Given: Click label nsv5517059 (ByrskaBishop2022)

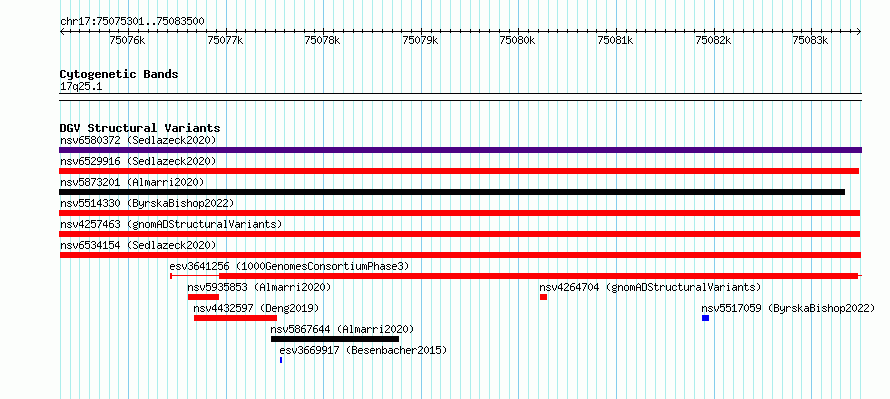Looking at the screenshot, I should (788, 308).
